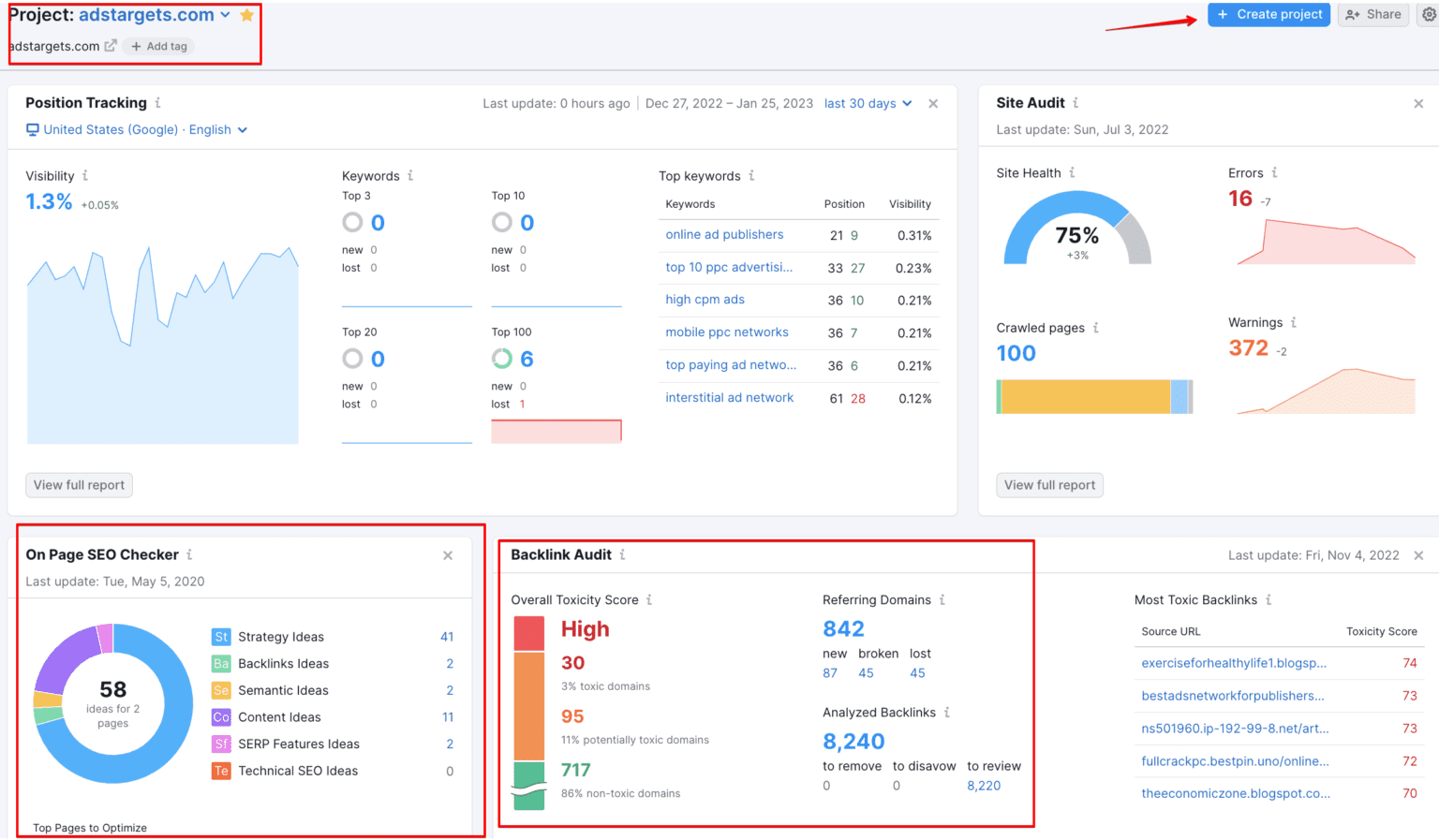Screen dimensions: 1439x840
Task: Click the external link icon beside adstargets.com
Action: [111, 44]
